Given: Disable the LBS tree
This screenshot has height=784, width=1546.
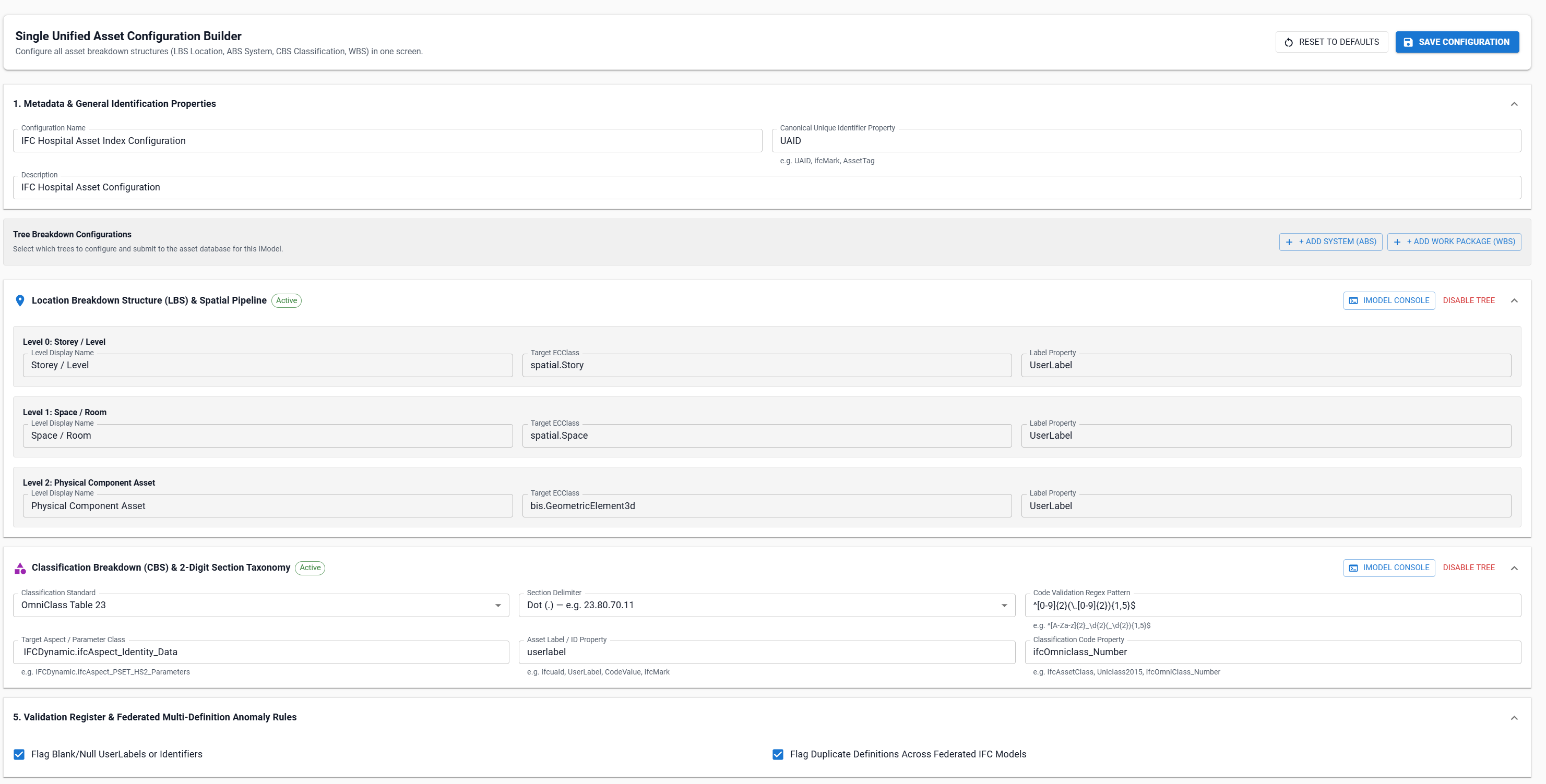Looking at the screenshot, I should click(x=1469, y=300).
